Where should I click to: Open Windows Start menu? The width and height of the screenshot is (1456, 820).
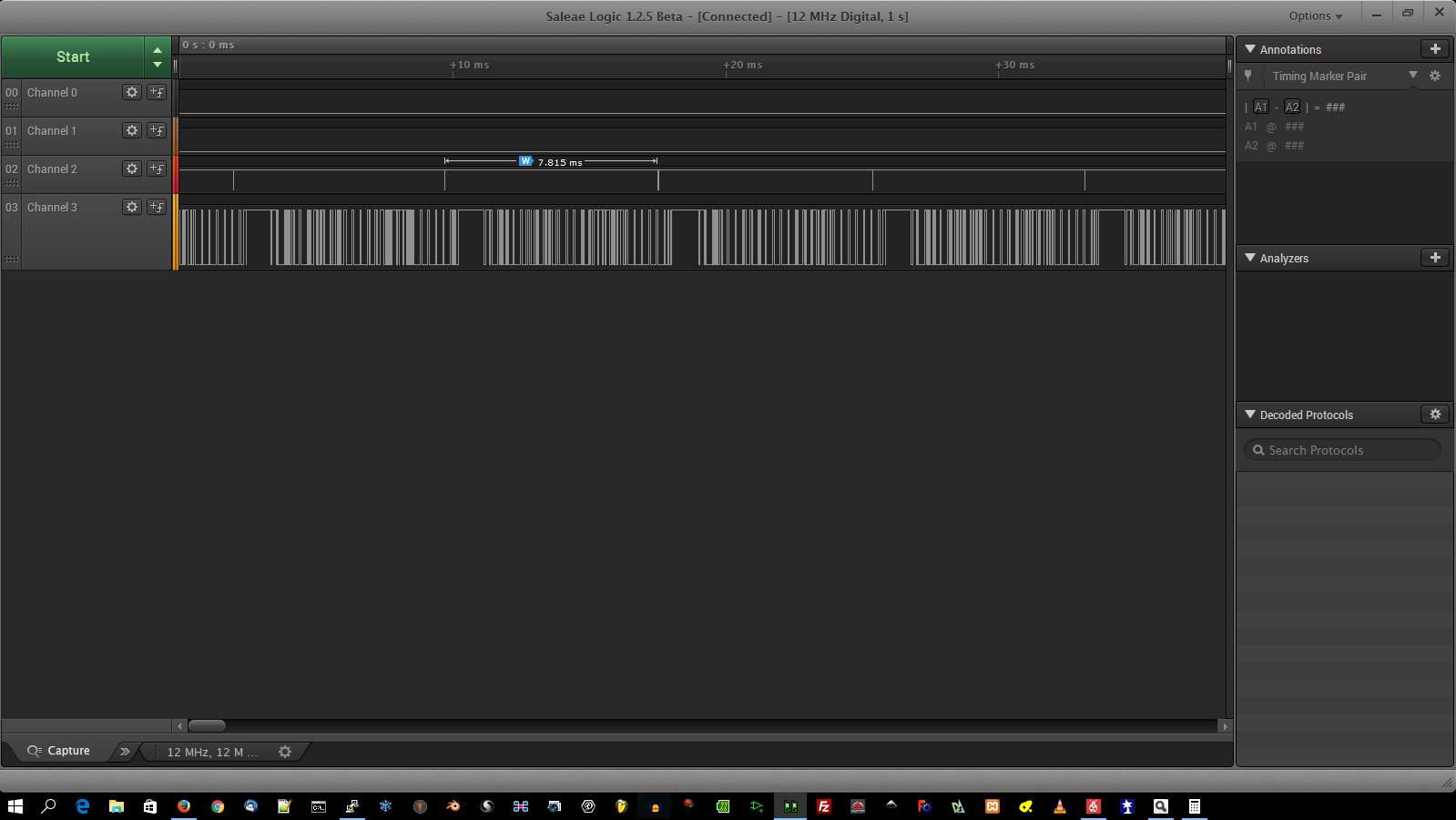click(15, 806)
